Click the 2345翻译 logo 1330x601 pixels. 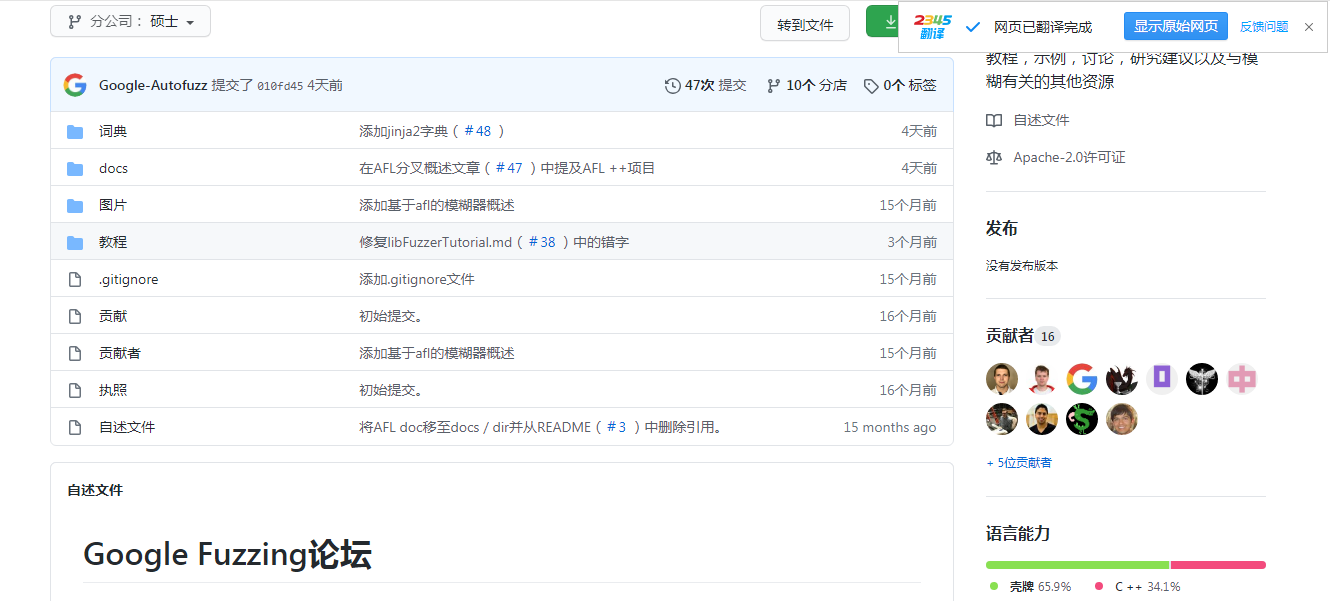coord(933,27)
